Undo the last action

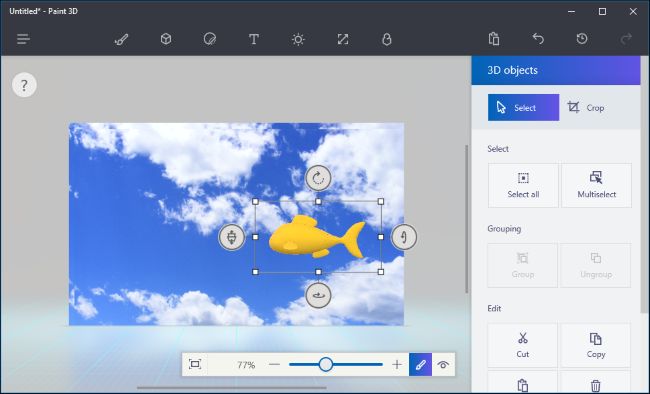pos(538,39)
